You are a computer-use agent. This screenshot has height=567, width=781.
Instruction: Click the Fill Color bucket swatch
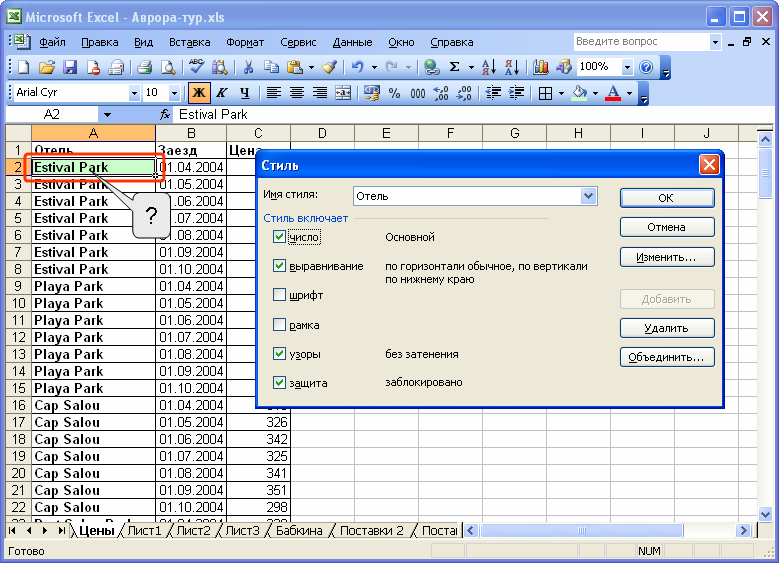click(578, 93)
